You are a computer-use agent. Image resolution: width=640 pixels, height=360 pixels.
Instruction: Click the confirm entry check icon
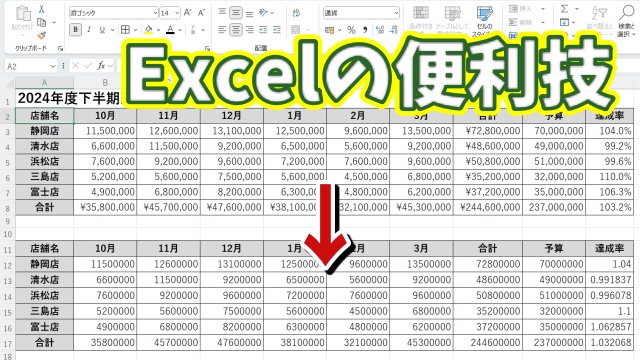(88, 66)
